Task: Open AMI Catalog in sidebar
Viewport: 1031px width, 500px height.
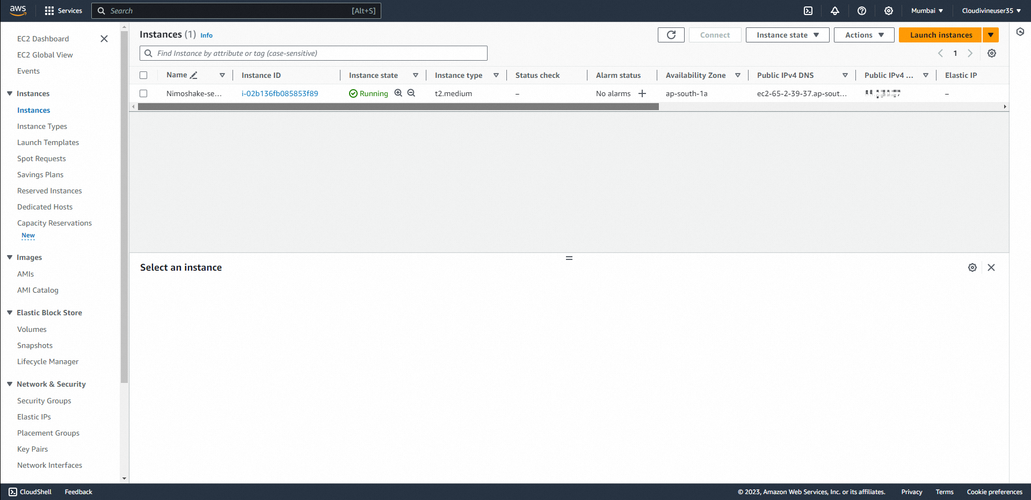Action: pos(37,290)
